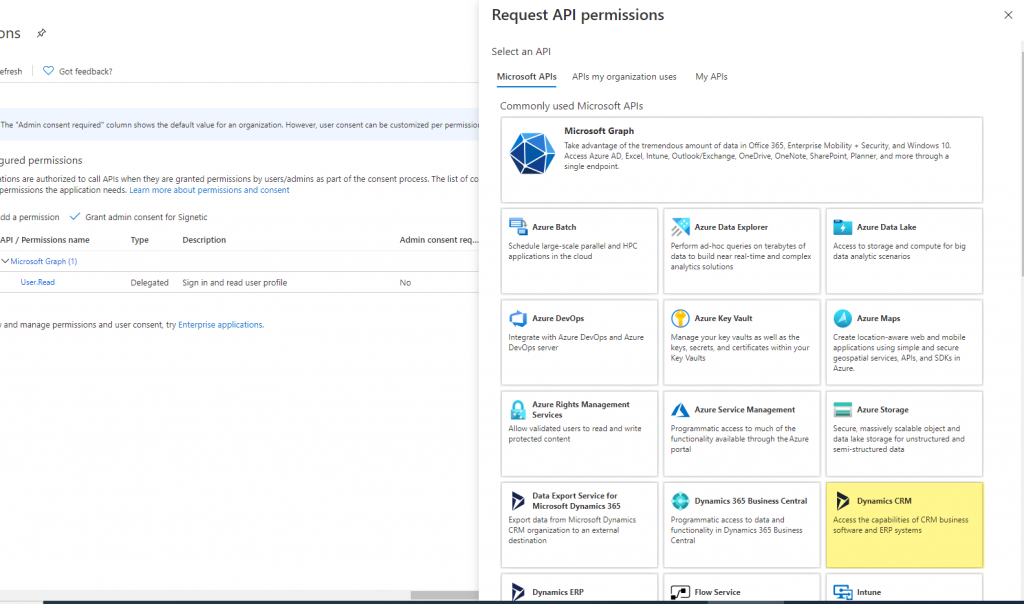Viewport: 1024px width, 604px height.
Task: Click the Azure DevOps icon
Action: pos(518,318)
